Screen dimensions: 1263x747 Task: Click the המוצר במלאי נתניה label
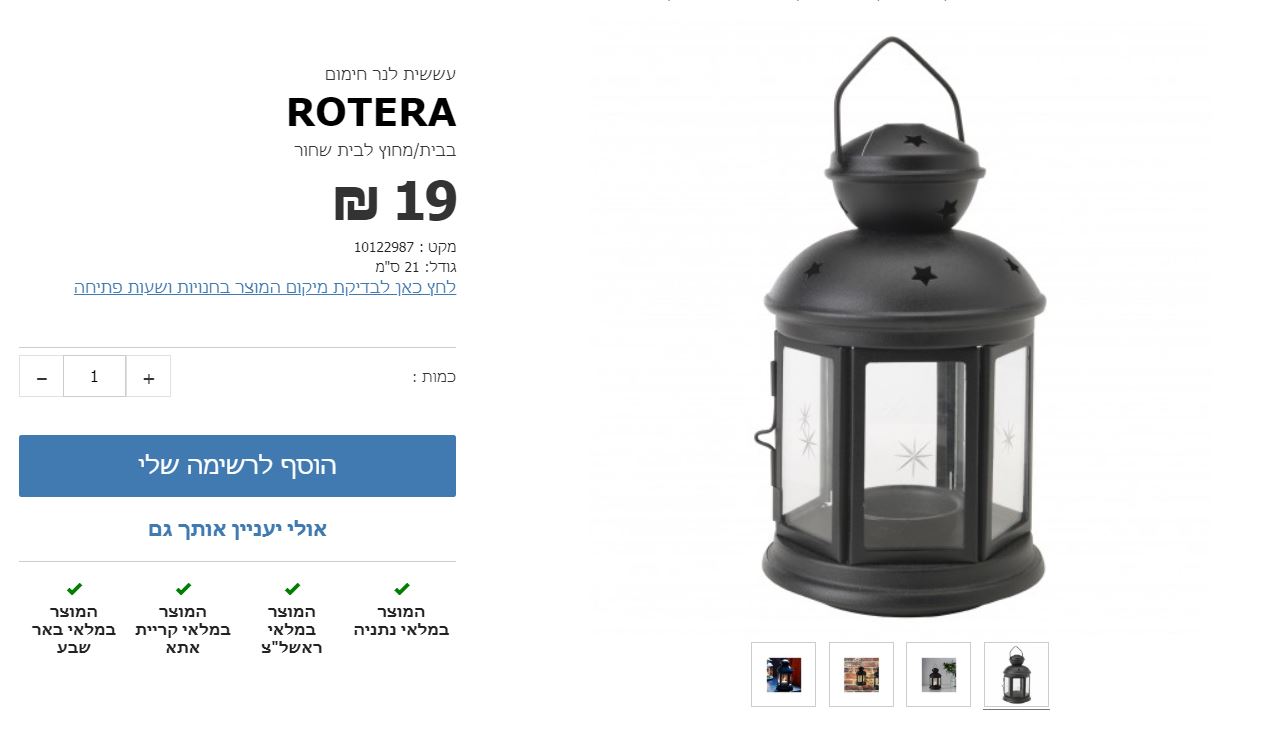tap(401, 621)
